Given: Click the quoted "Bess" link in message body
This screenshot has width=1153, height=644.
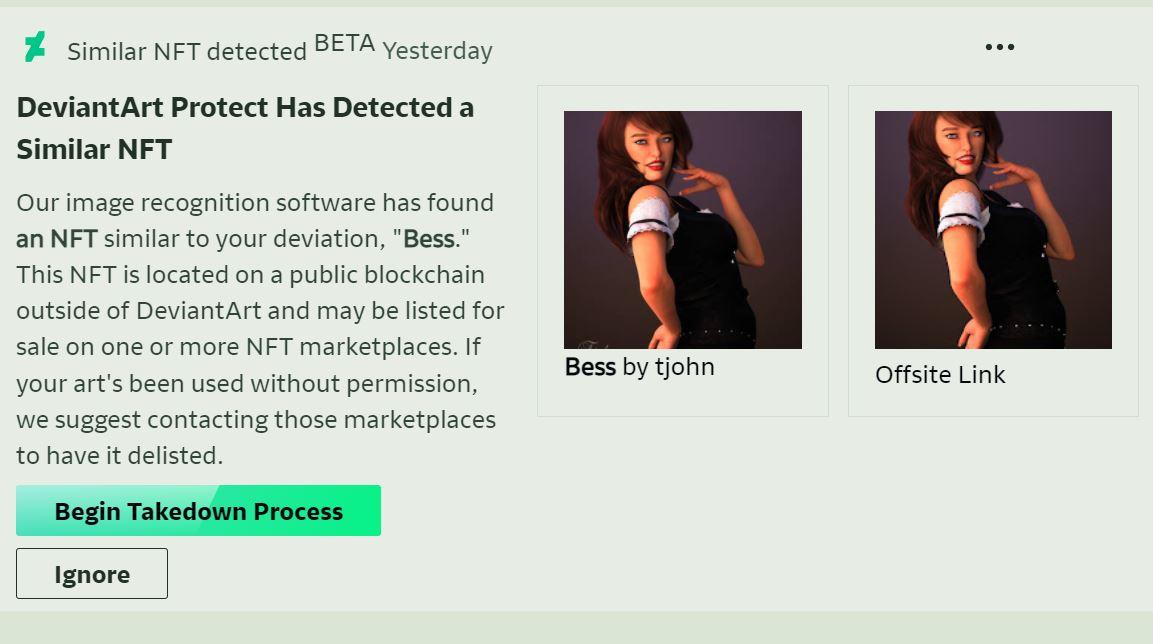Looking at the screenshot, I should tap(428, 239).
